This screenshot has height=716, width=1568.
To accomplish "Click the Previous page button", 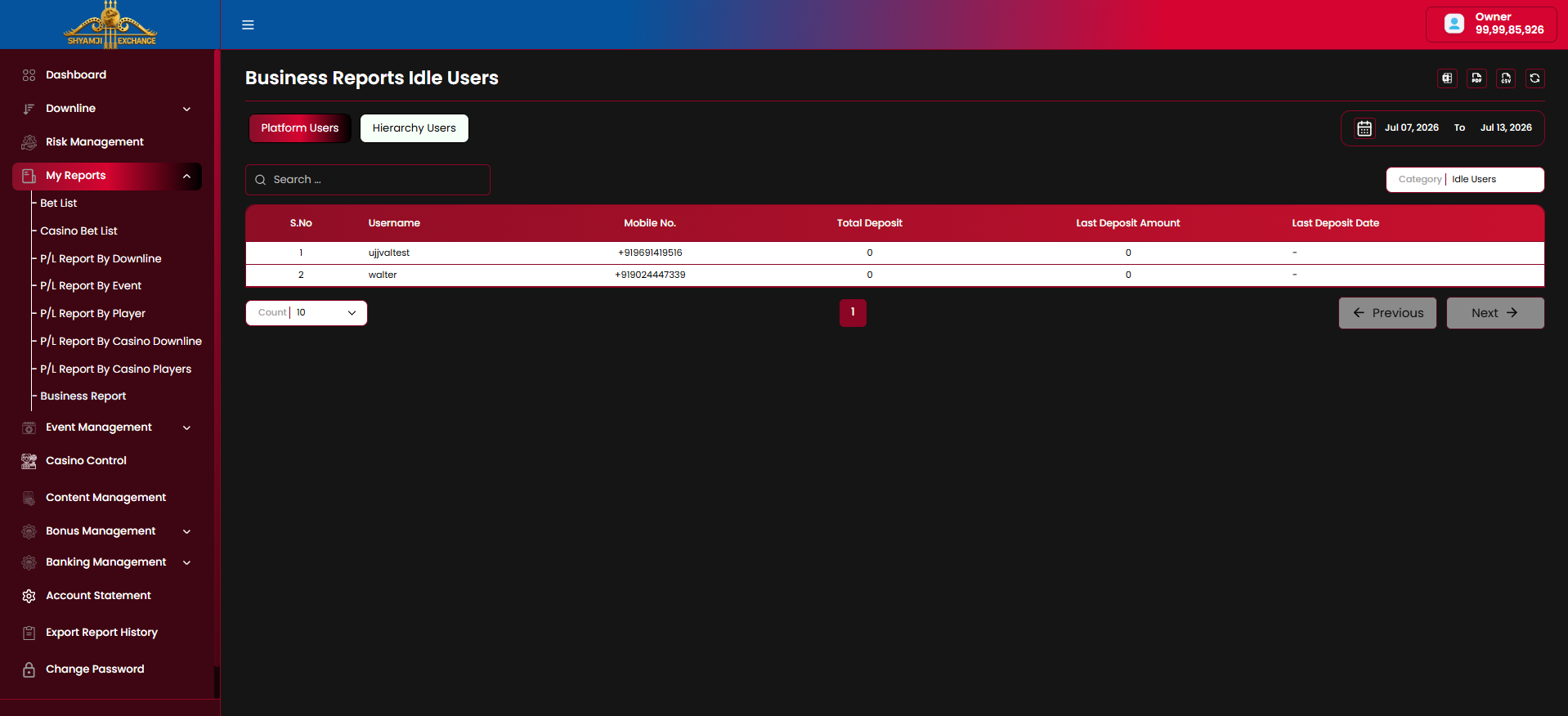I will click(x=1387, y=313).
